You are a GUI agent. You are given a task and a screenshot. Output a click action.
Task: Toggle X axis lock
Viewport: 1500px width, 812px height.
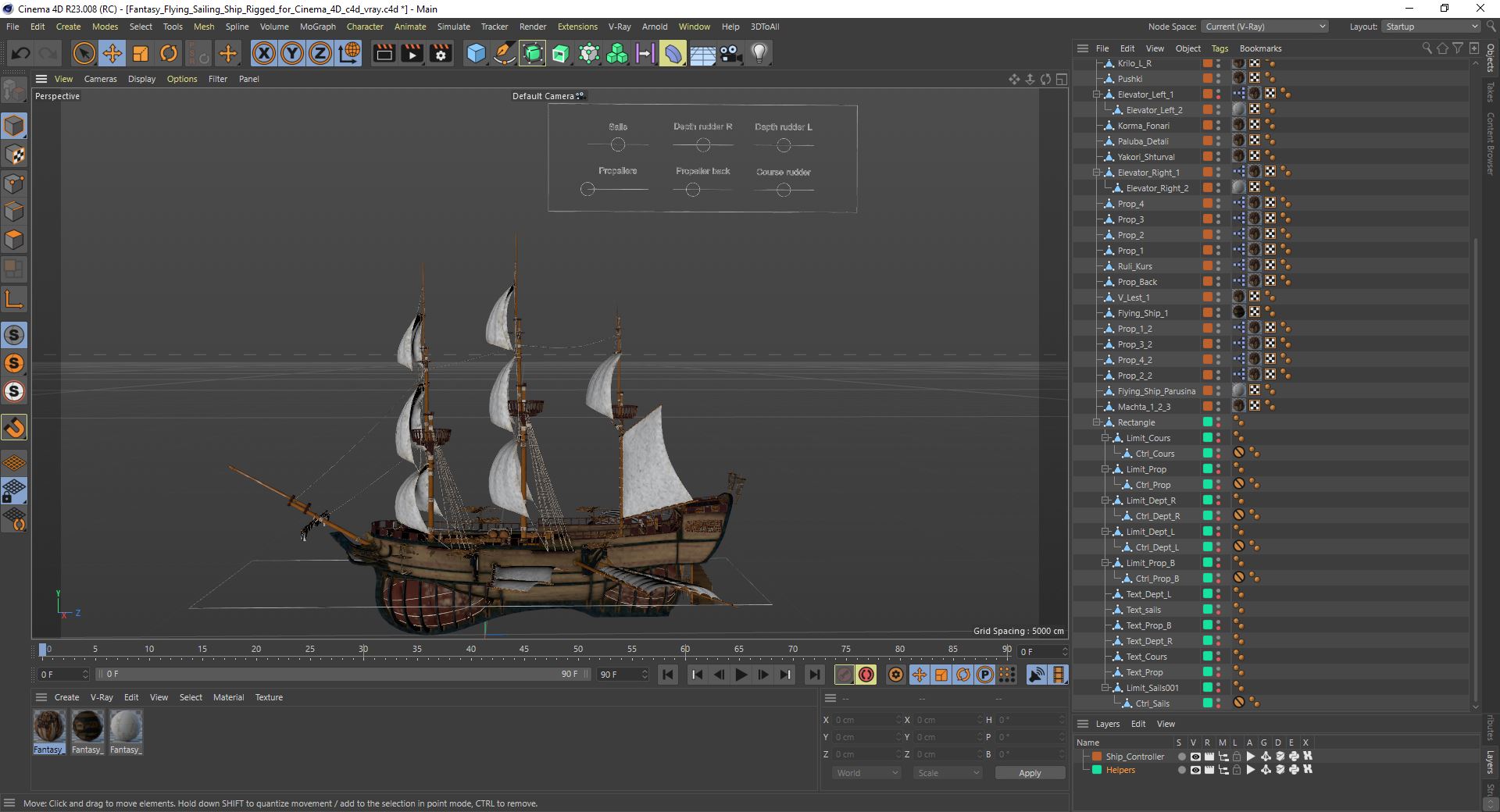coord(264,53)
